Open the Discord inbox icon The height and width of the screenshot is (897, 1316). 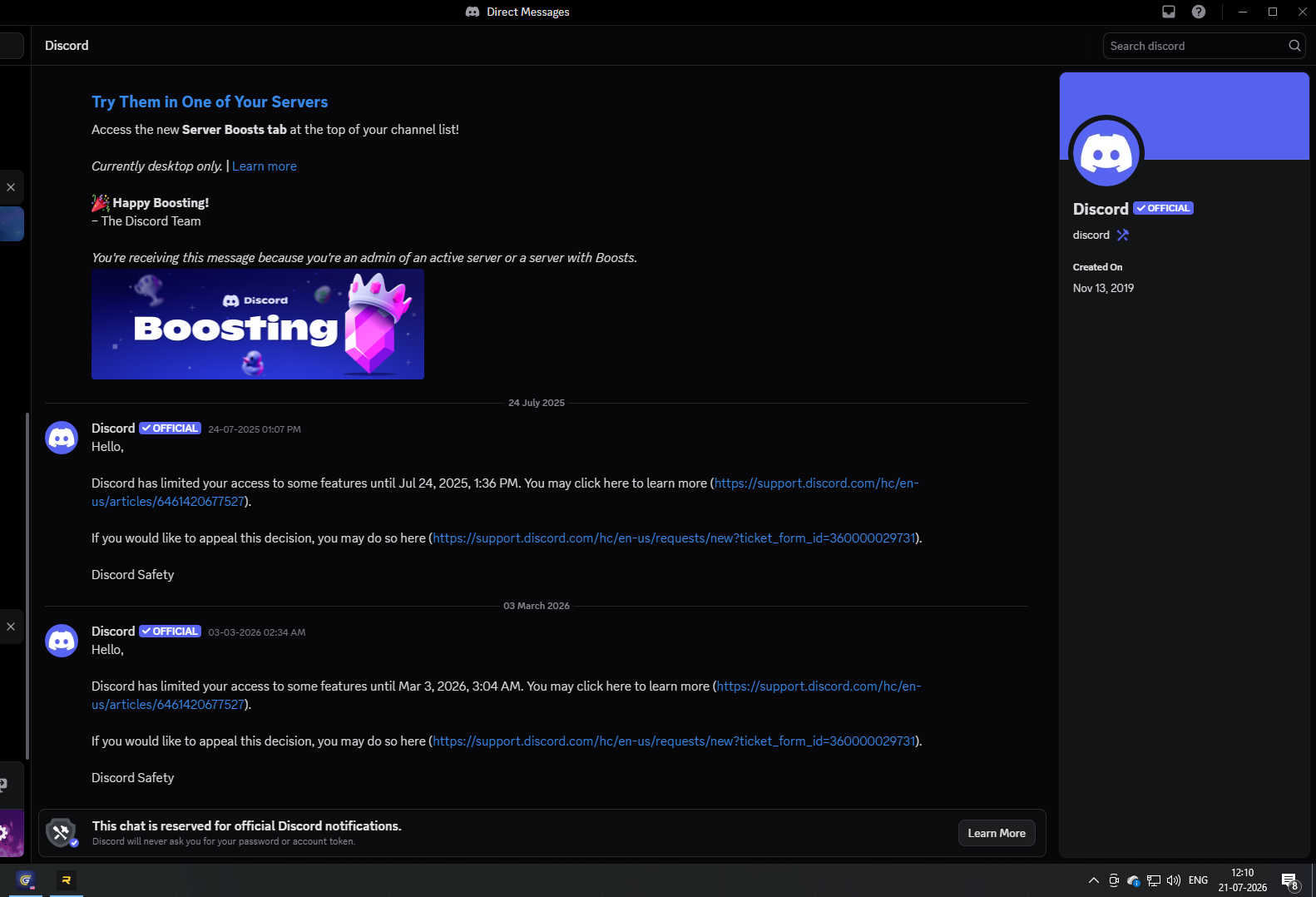[1169, 12]
